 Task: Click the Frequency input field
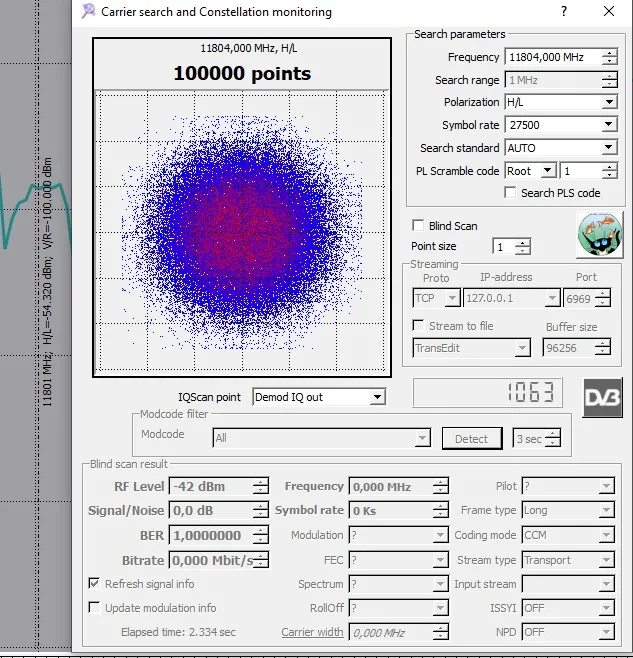pyautogui.click(x=551, y=57)
